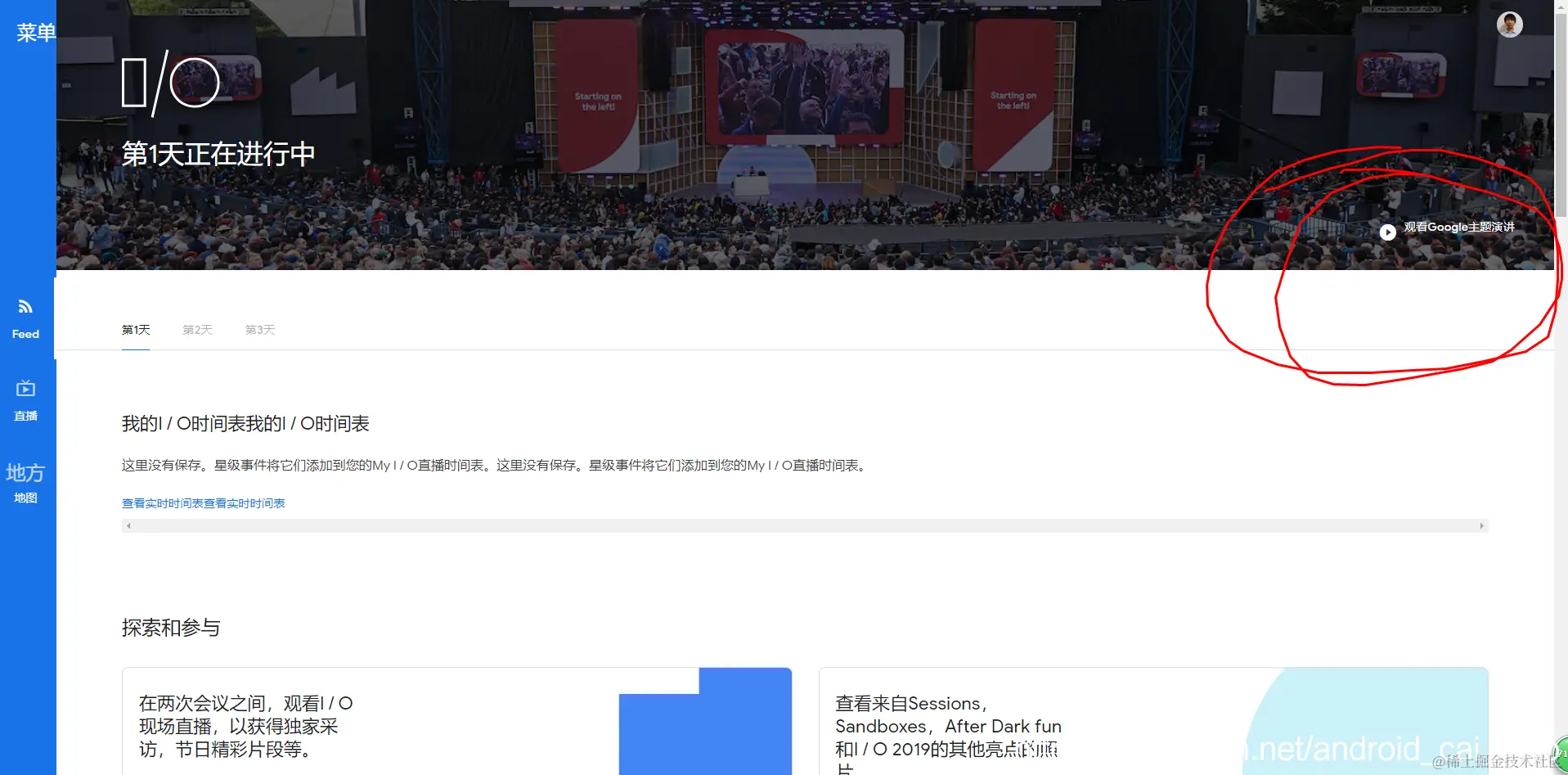This screenshot has width=1568, height=775.
Task: Switch to the 第2天 tab
Action: click(x=197, y=330)
